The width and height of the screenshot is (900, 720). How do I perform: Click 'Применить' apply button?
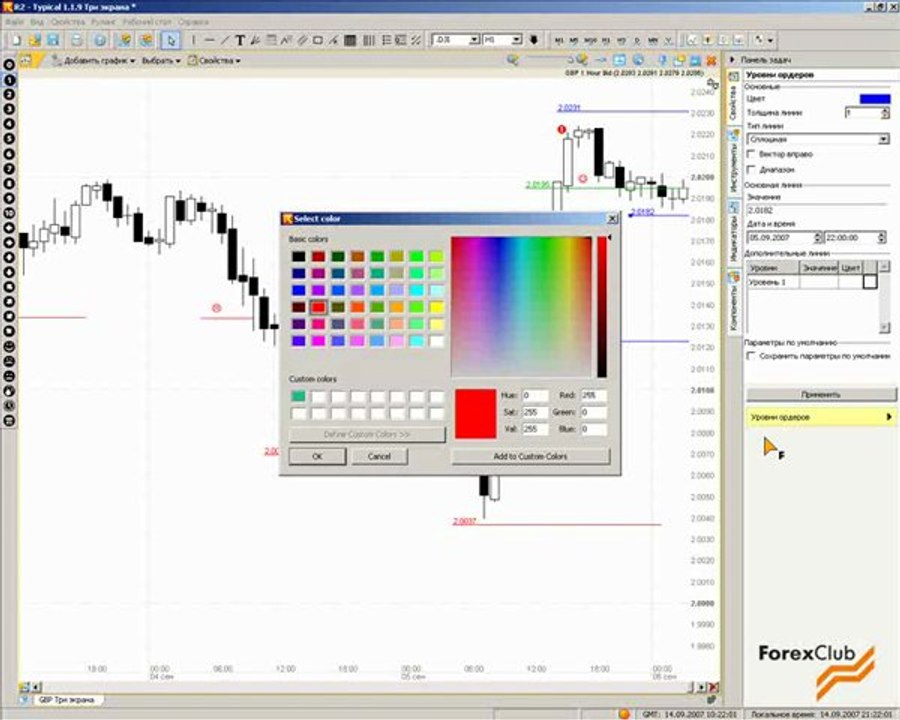pos(821,394)
